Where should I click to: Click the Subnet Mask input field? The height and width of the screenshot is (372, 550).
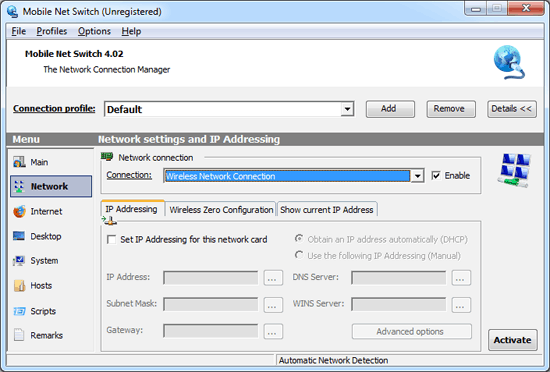pos(210,304)
